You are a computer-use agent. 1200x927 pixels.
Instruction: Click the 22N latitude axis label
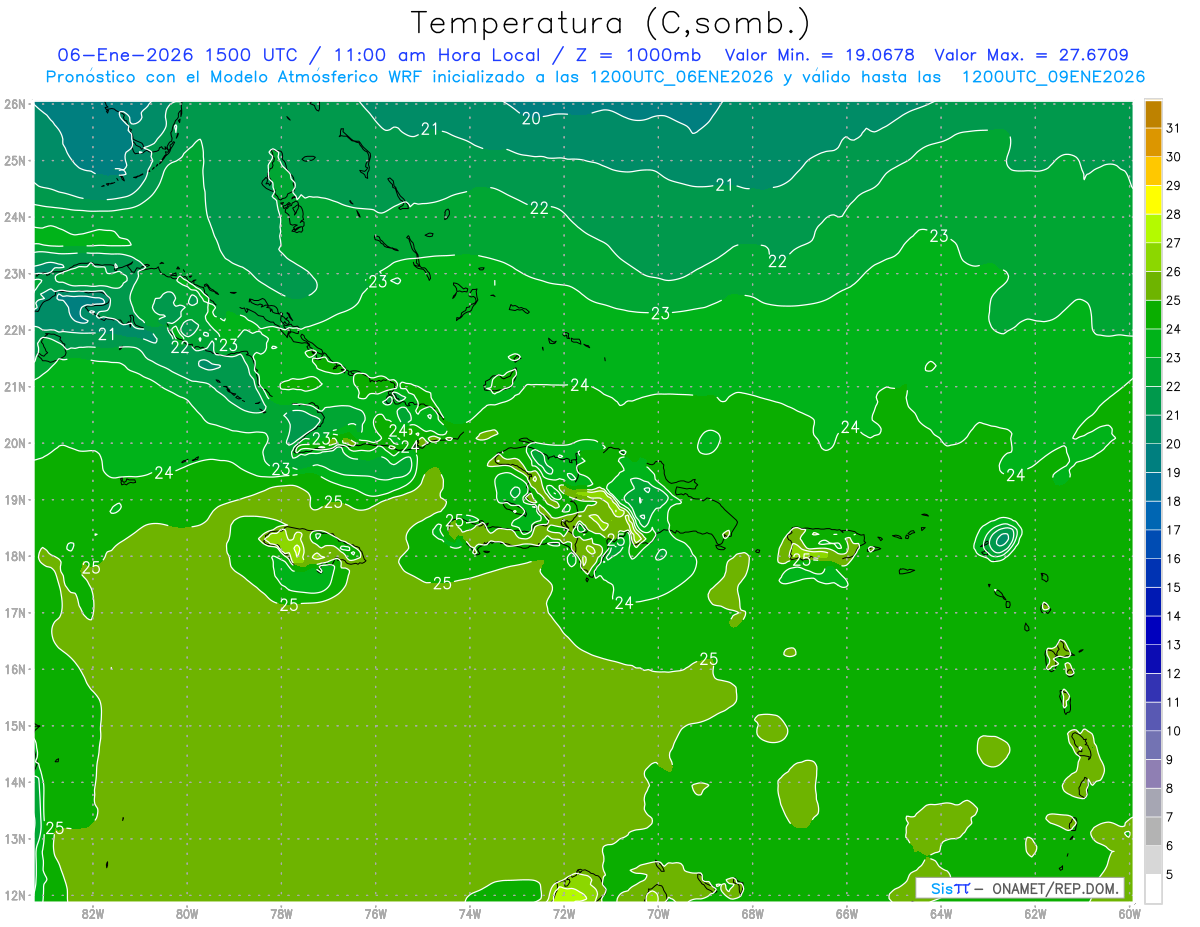point(14,330)
